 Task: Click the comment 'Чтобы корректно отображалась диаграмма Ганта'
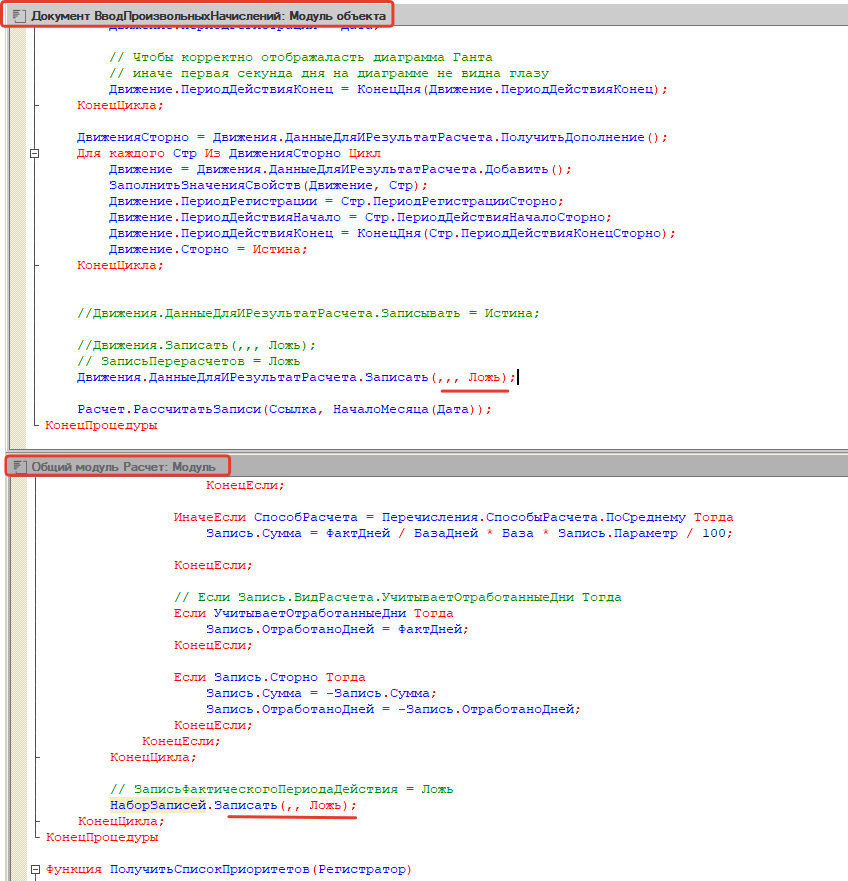pos(301,57)
